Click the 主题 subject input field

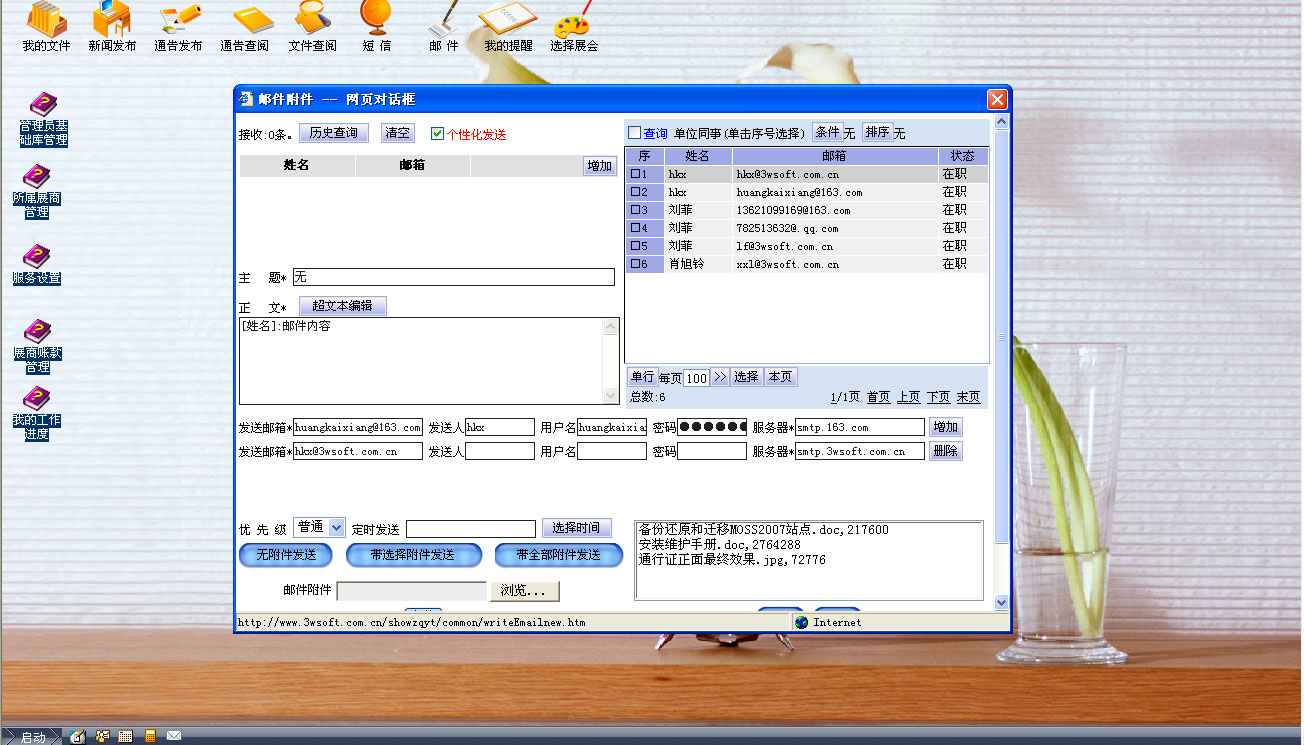(x=453, y=277)
